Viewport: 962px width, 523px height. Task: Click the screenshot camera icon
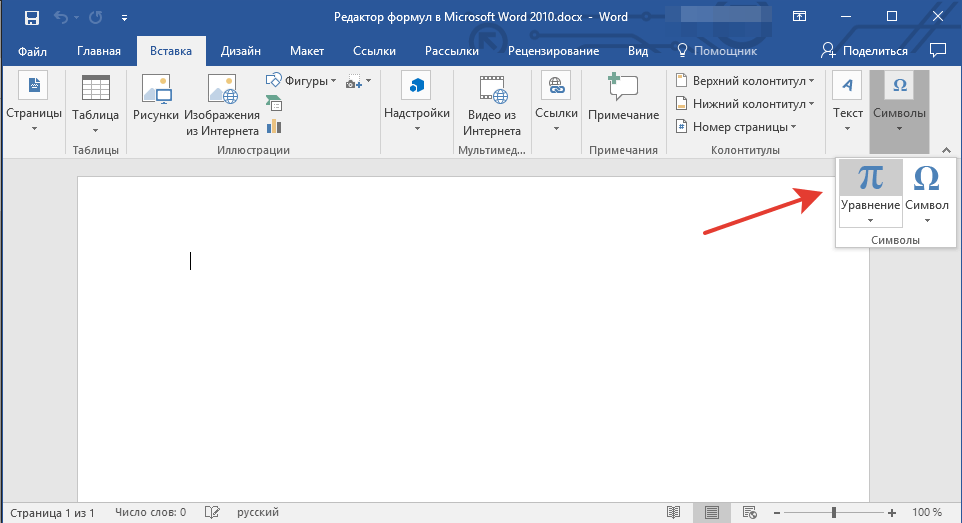pos(354,81)
